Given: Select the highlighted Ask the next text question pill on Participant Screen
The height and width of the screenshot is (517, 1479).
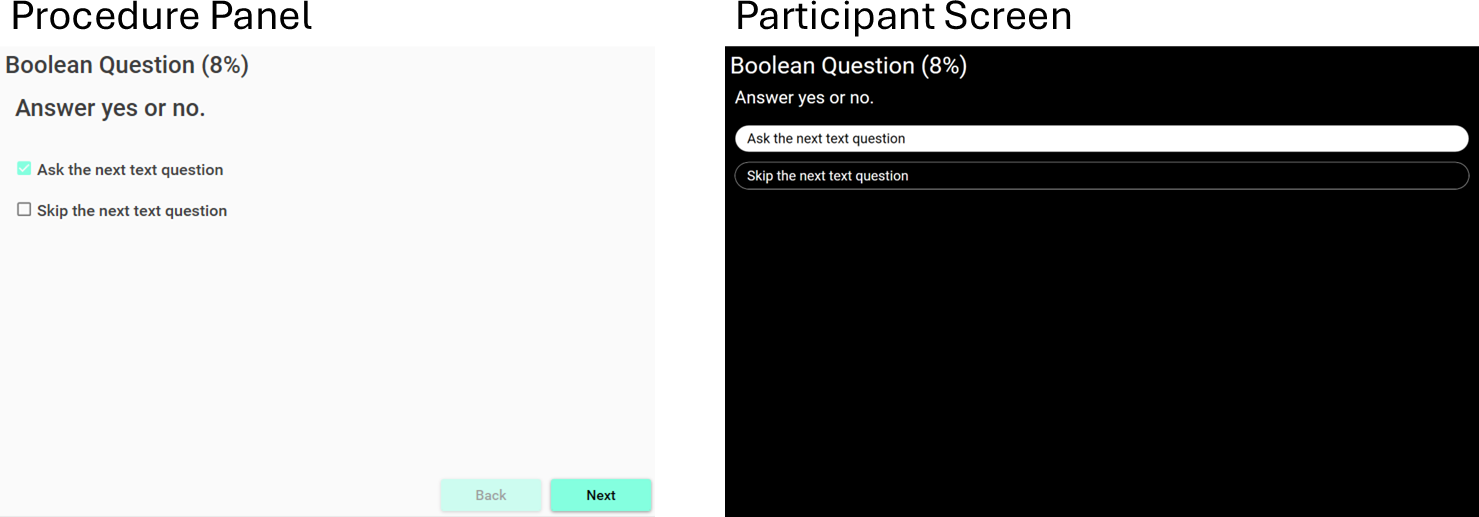Looking at the screenshot, I should pos(1102,138).
